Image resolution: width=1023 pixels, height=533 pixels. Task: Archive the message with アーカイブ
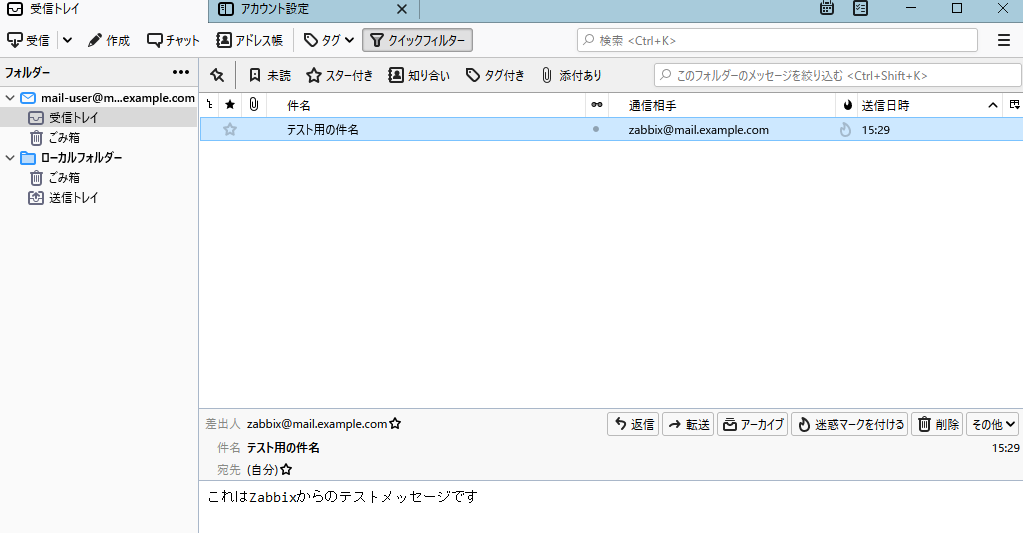pos(753,424)
